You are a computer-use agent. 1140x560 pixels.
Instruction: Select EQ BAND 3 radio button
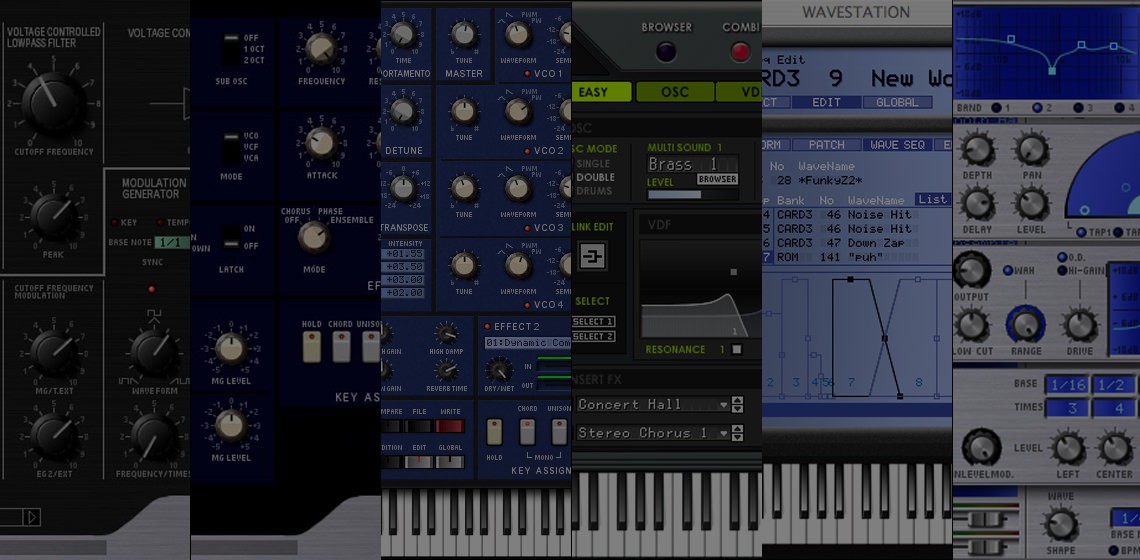pyautogui.click(x=1078, y=108)
